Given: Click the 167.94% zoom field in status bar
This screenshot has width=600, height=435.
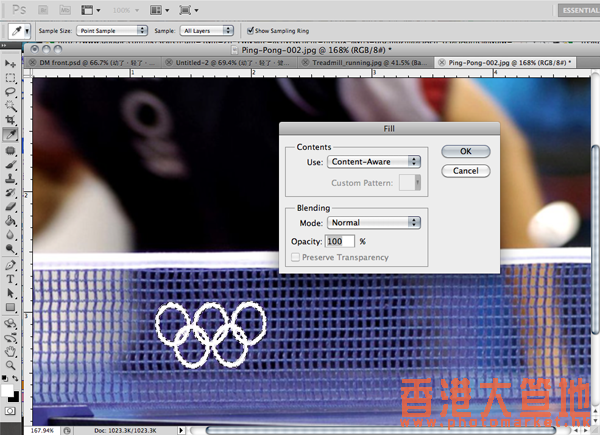Looking at the screenshot, I should [42, 430].
